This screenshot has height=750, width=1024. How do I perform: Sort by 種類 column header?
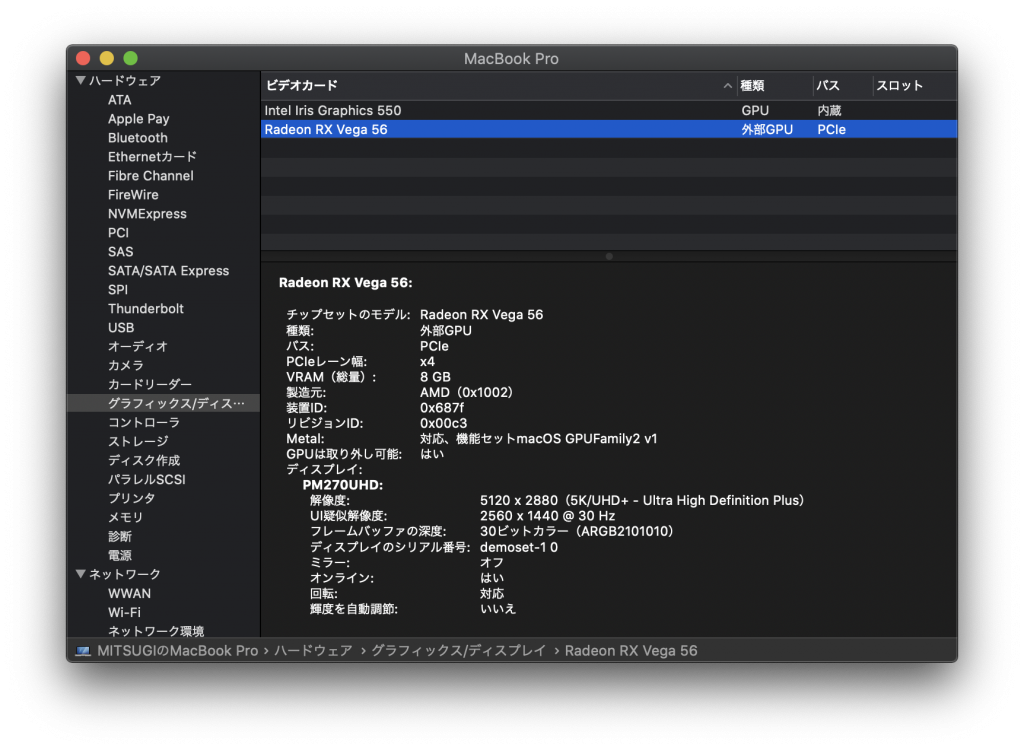point(752,86)
